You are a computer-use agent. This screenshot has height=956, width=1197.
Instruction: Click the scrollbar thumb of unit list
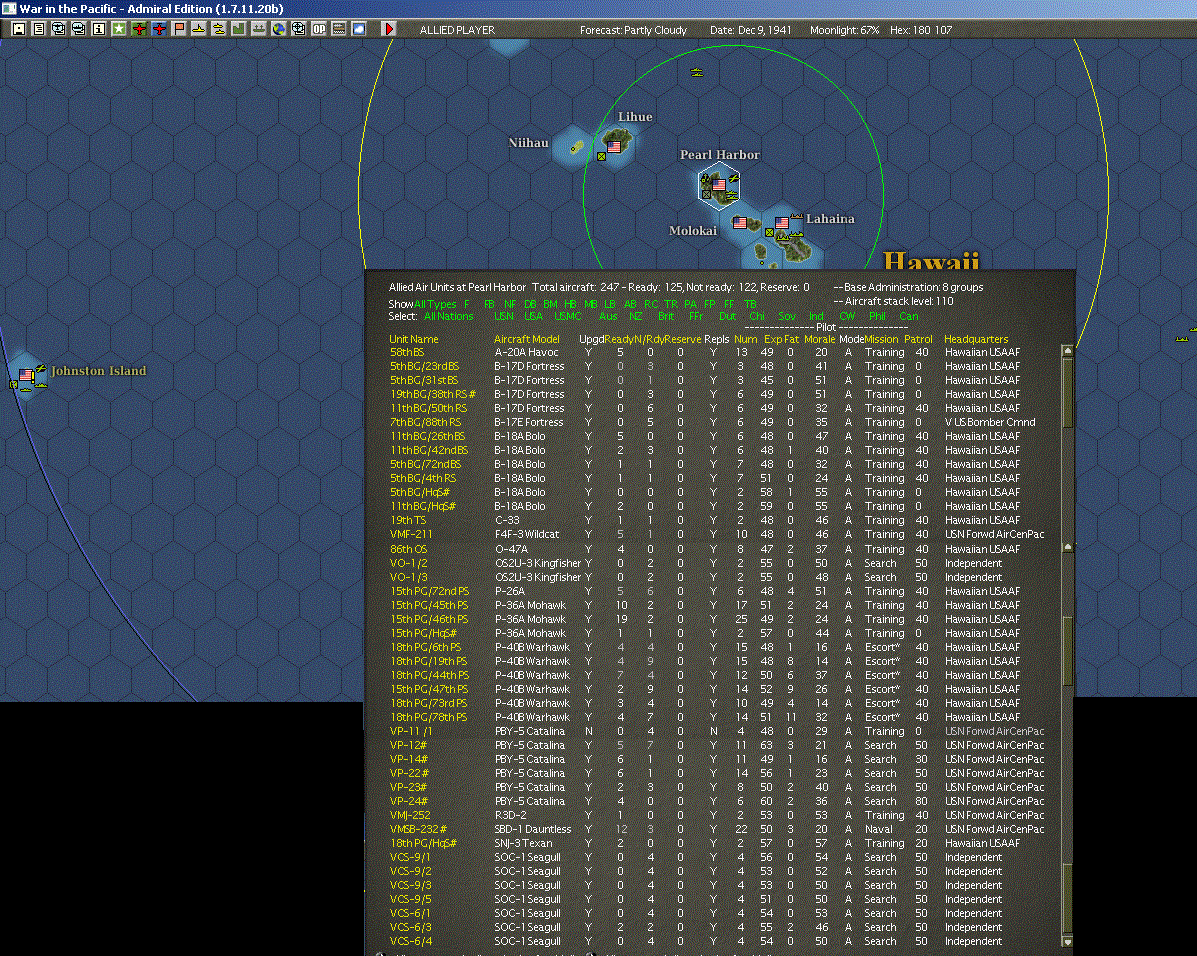(x=1067, y=392)
